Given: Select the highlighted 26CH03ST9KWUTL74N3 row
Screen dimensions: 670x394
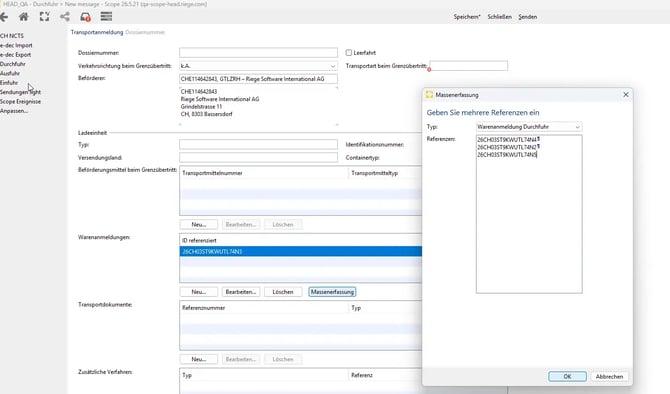Looking at the screenshot, I should pyautogui.click(x=301, y=252).
